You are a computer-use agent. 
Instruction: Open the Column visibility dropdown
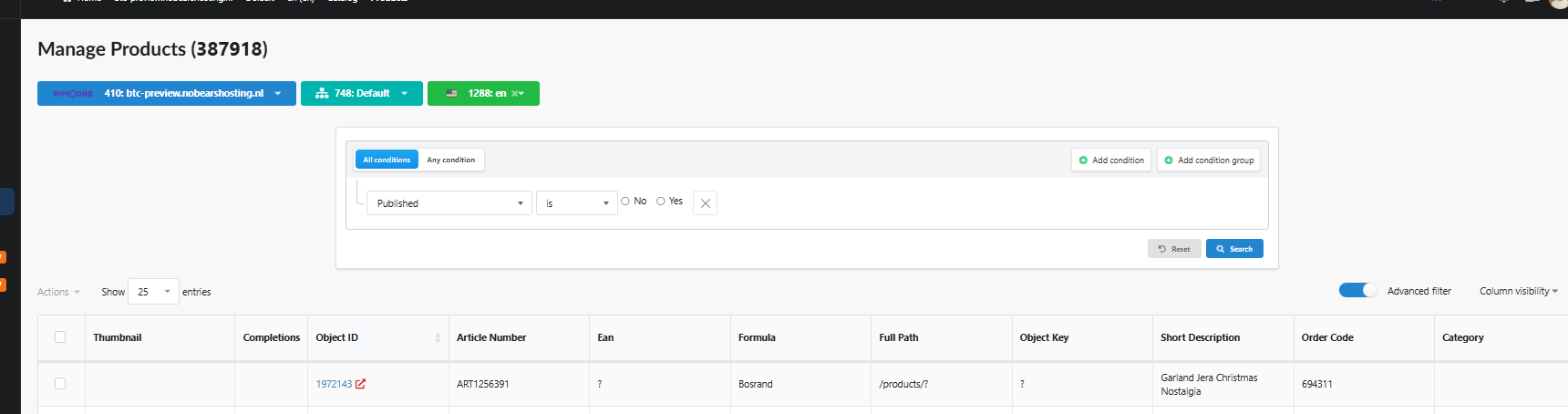(x=1518, y=291)
